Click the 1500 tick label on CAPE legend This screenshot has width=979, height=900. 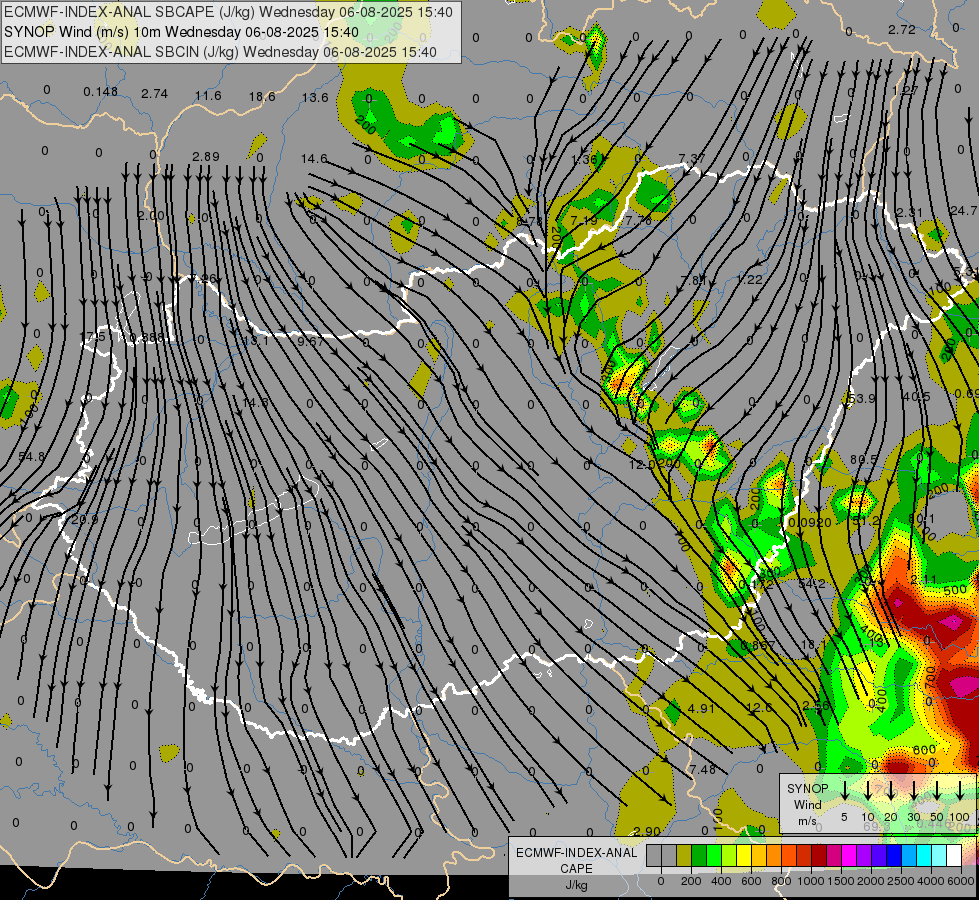pyautogui.click(x=841, y=881)
